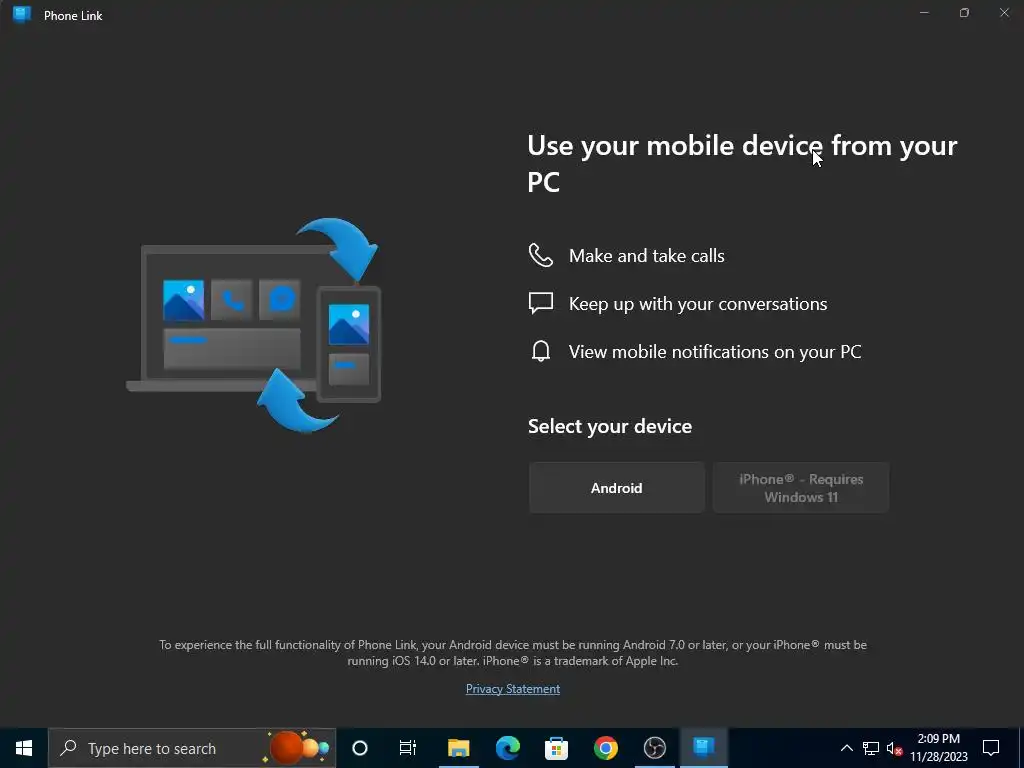
Task: Click the Phone Link taskbar icon
Action: (703, 748)
